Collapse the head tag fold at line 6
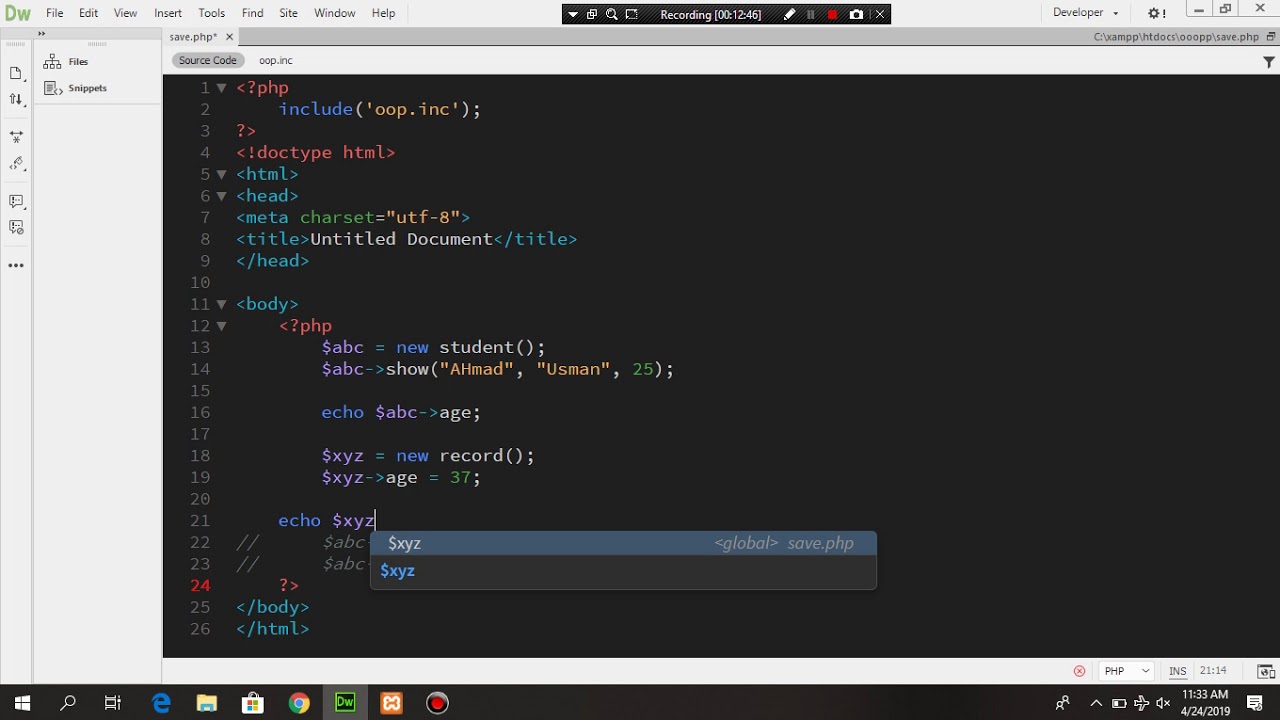The width and height of the screenshot is (1280, 720). click(221, 196)
